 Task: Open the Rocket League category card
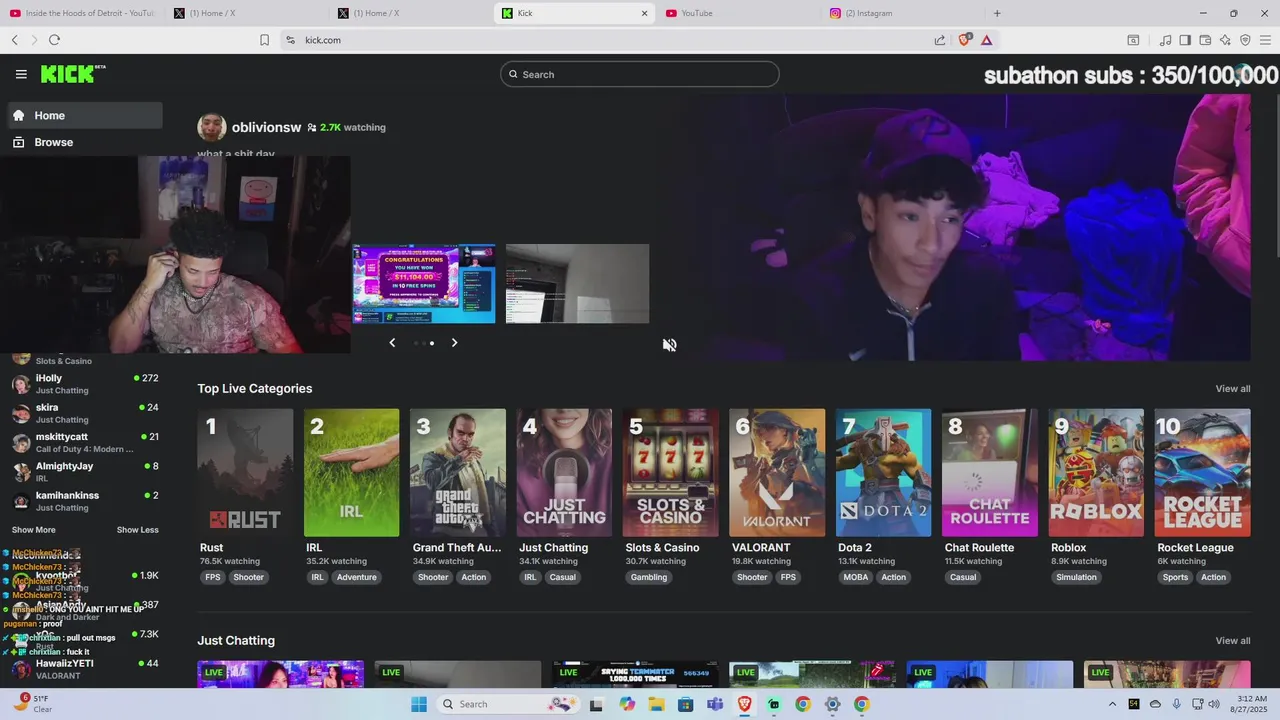coord(1202,473)
